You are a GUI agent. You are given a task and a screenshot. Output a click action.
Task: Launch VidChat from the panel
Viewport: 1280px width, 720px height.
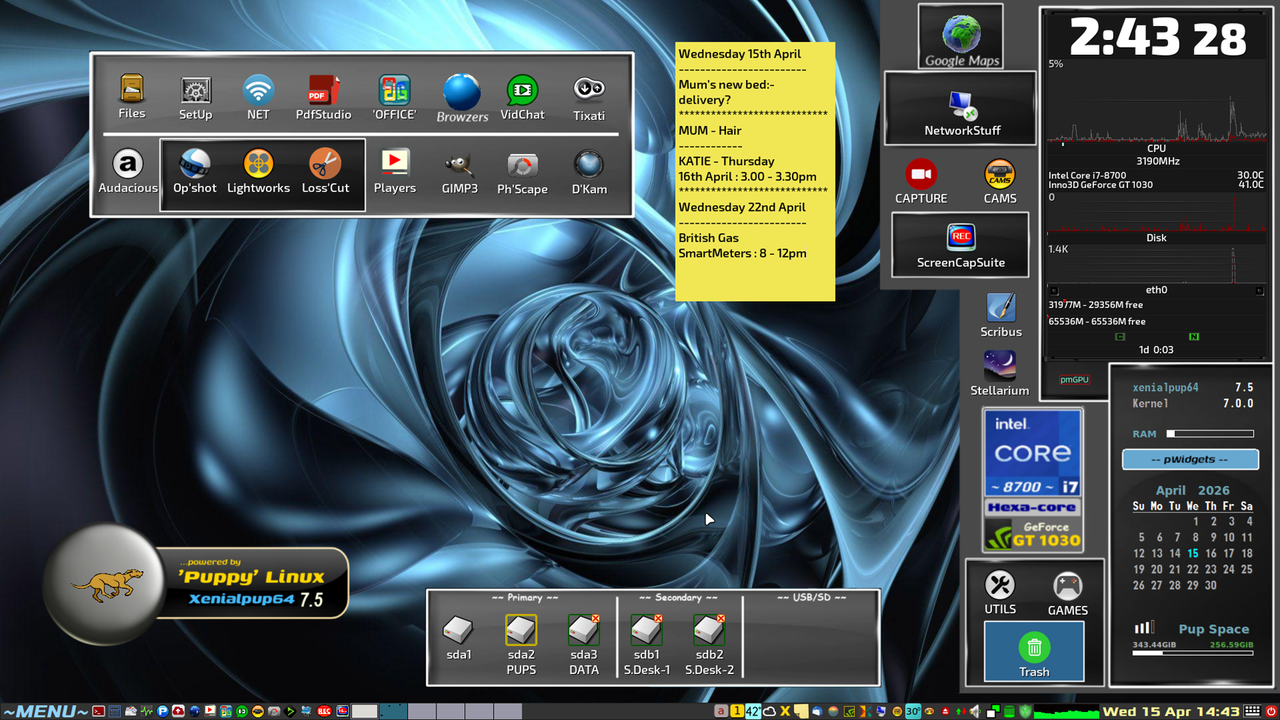click(522, 90)
